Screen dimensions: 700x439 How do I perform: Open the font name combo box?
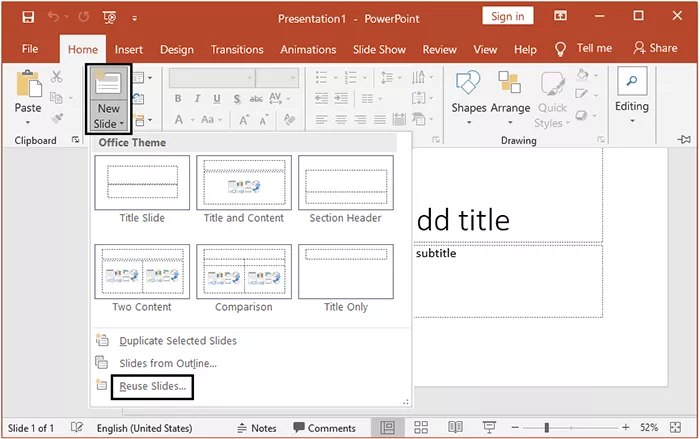tap(212, 78)
